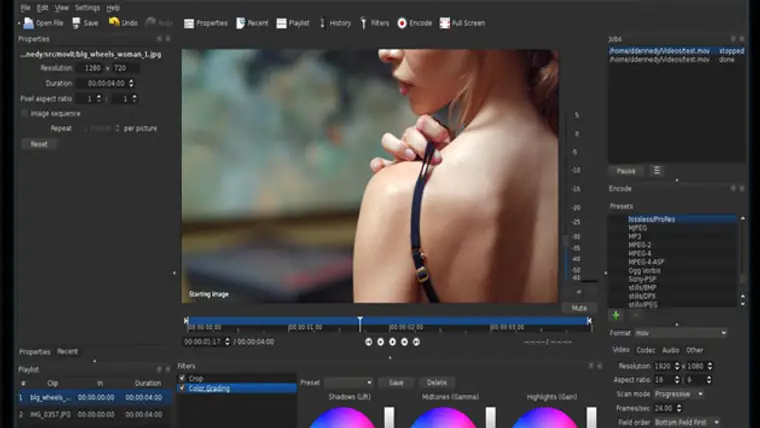
Task: Uncheck the Crop filter checkbox
Action: click(x=182, y=378)
